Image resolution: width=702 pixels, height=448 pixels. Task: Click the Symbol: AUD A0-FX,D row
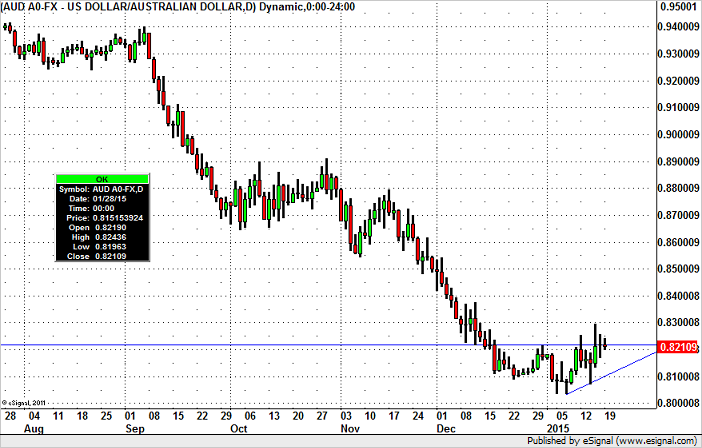coord(102,189)
